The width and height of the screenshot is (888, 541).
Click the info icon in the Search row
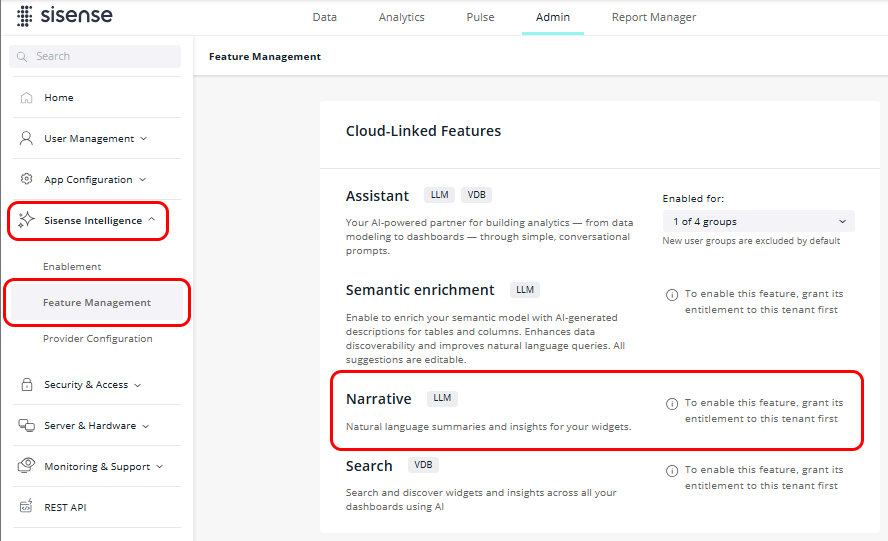[x=672, y=471]
